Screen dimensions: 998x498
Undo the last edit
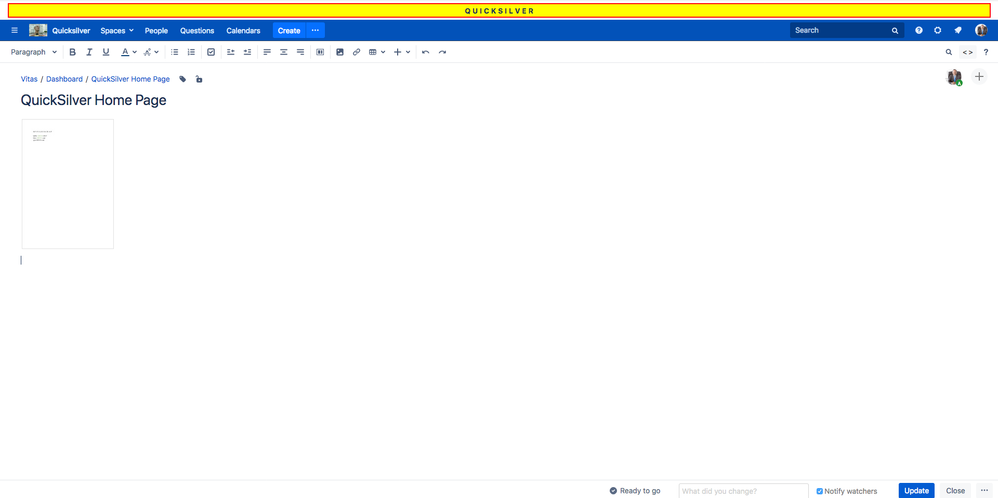click(x=426, y=52)
